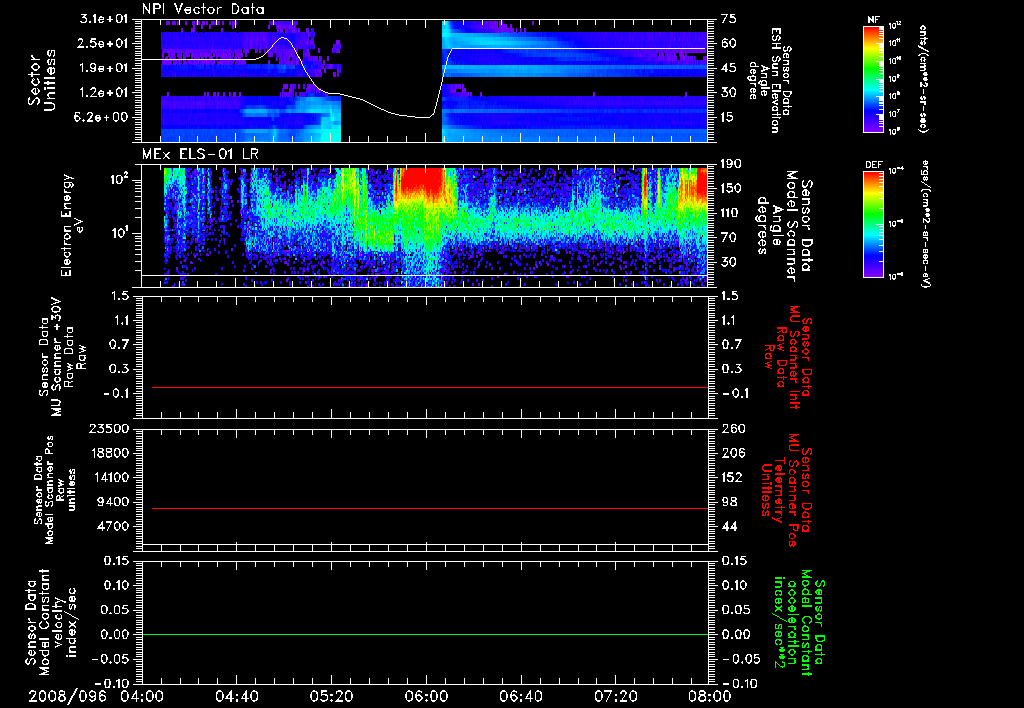
Task: Click the red MU Scanner Int Raw Data label
Action: tap(786, 355)
